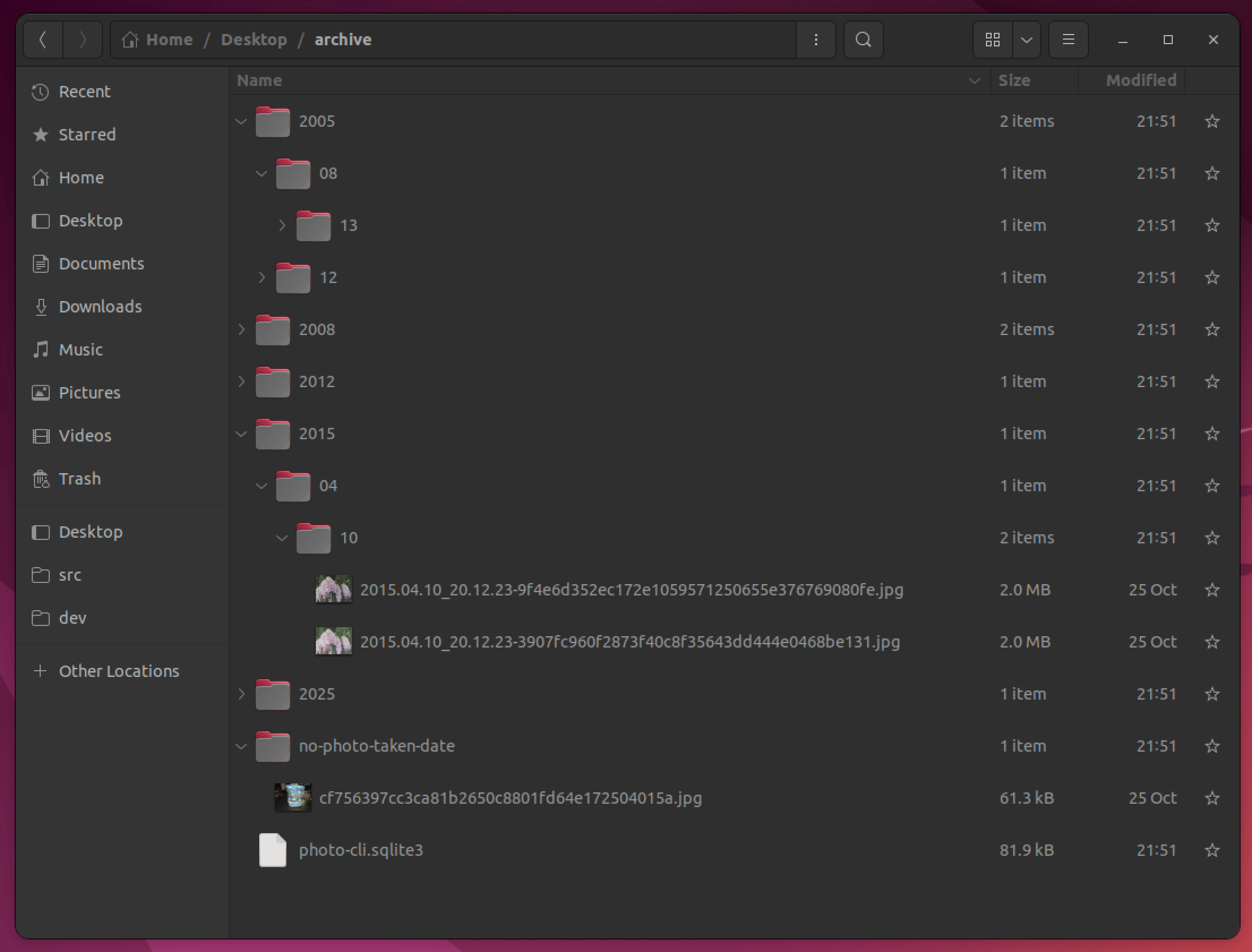Collapse the 2015 folder
Image resolution: width=1252 pixels, height=952 pixels.
click(x=241, y=434)
